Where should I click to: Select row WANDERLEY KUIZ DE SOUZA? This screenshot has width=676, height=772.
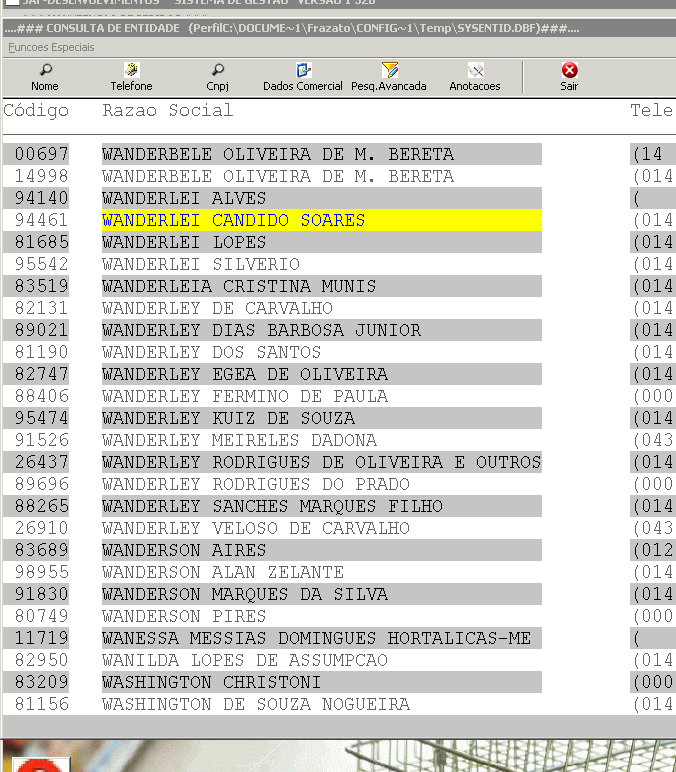point(322,418)
